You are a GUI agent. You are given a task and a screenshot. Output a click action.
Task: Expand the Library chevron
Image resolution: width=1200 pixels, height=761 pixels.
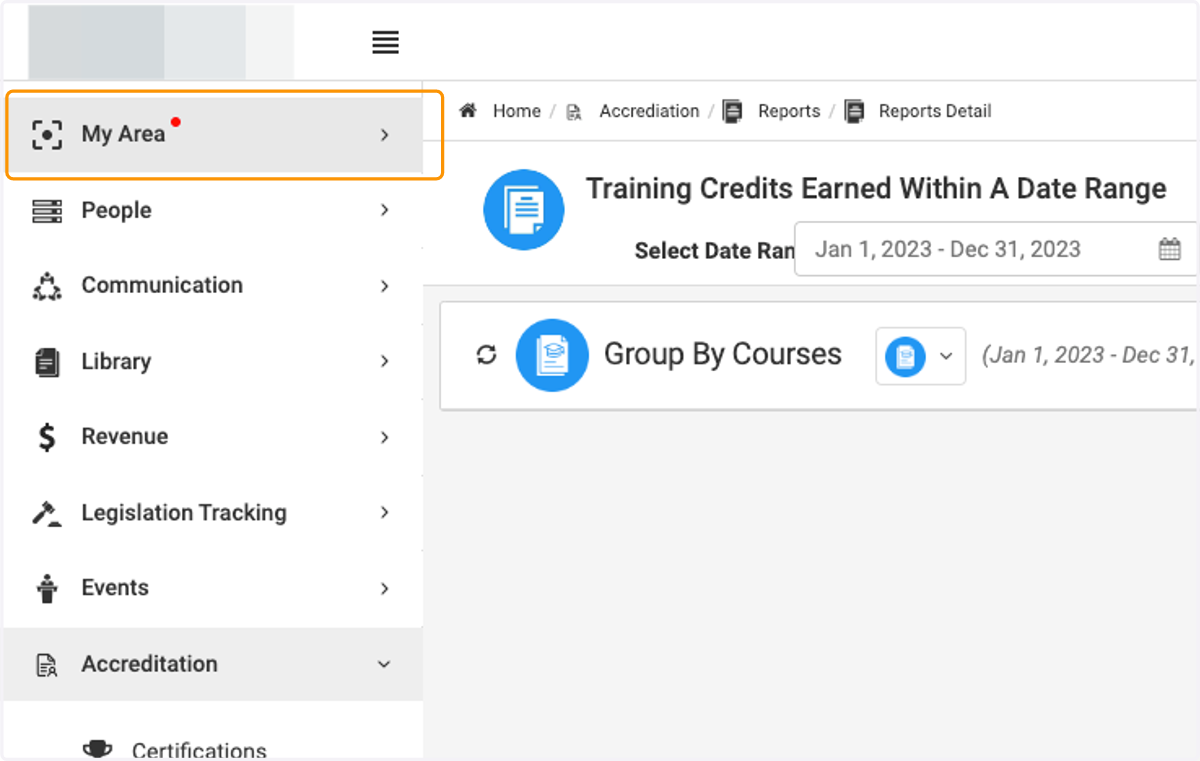click(385, 361)
